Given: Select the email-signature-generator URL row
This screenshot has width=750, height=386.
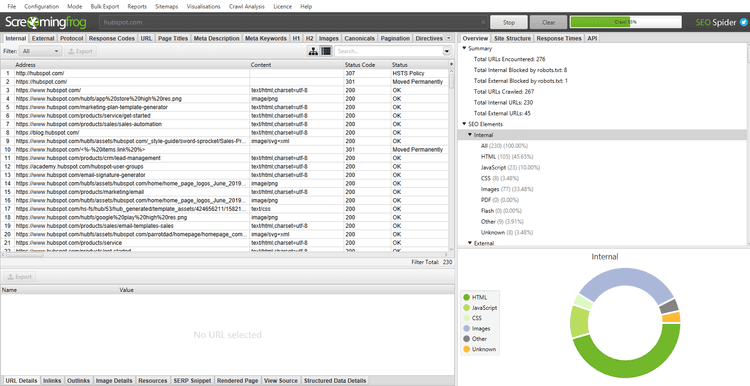Looking at the screenshot, I should pos(225,175).
